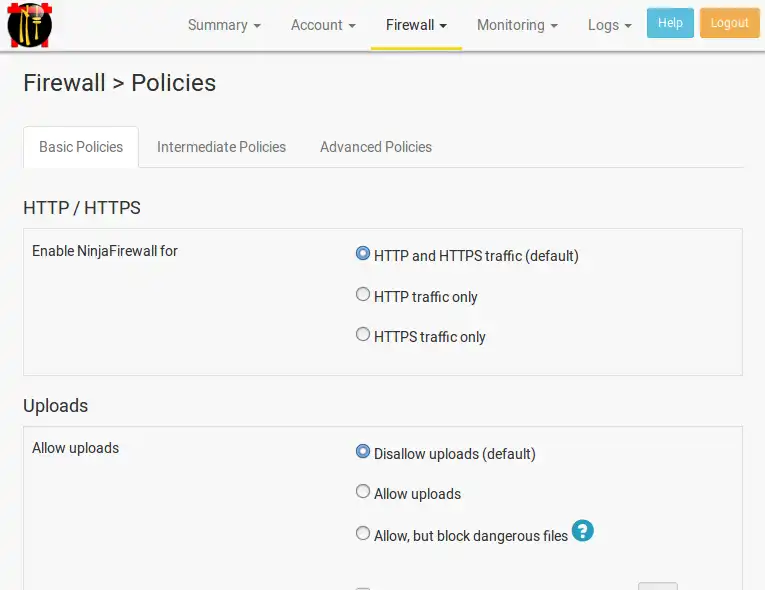765x590 pixels.
Task: Select HTTP traffic only radio button
Action: (x=362, y=294)
